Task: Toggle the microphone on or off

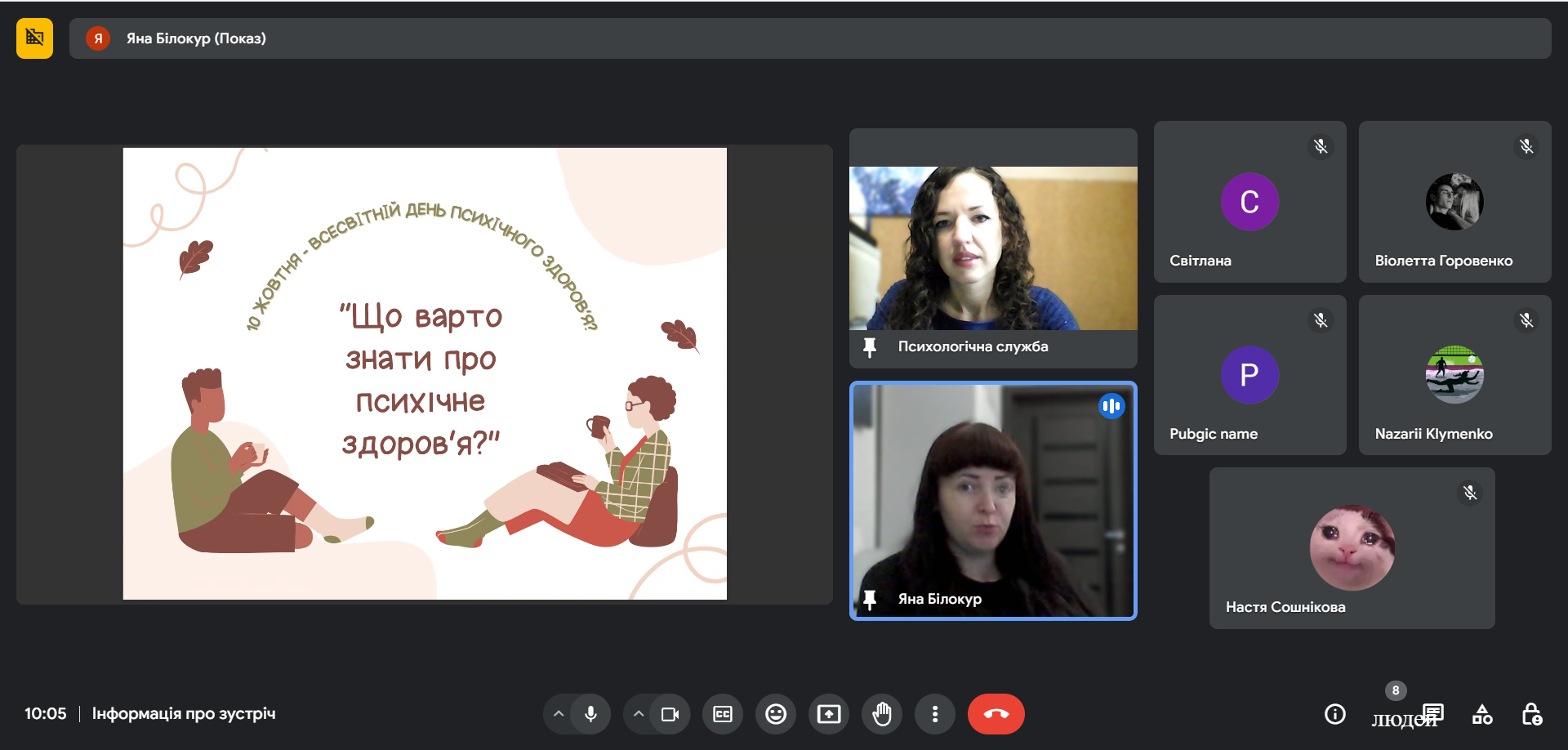Action: (x=590, y=714)
